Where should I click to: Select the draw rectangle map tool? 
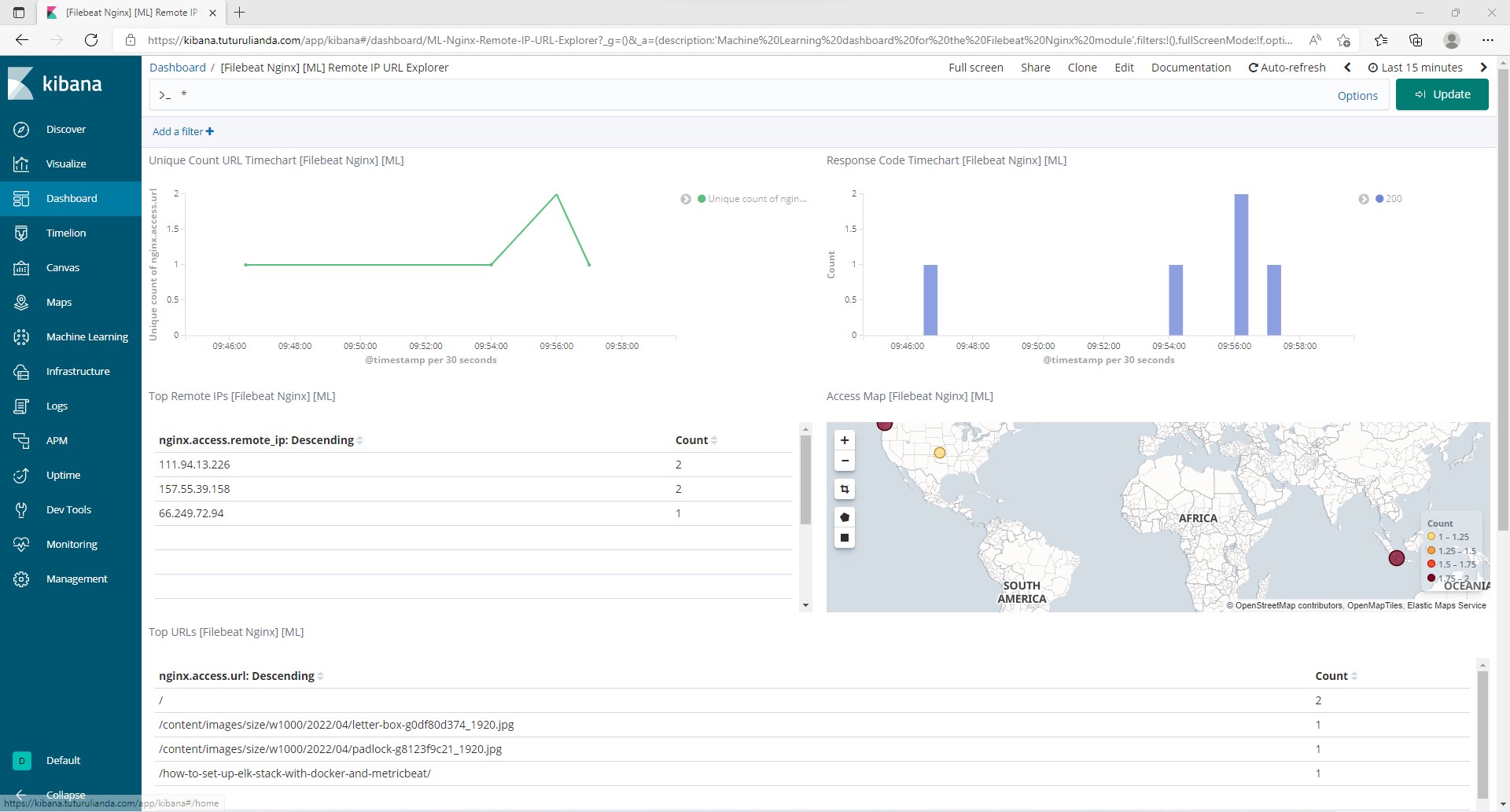tap(845, 538)
